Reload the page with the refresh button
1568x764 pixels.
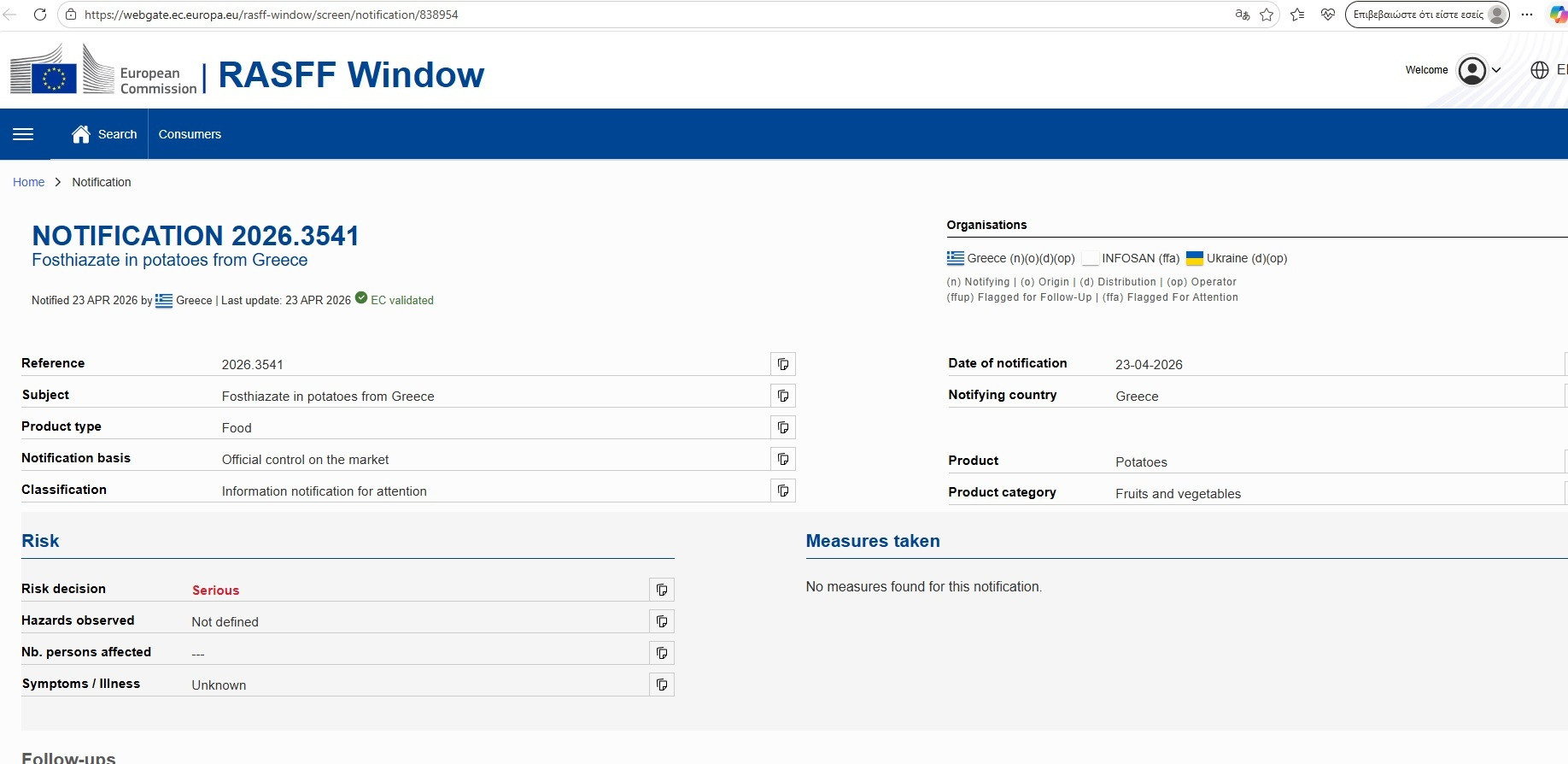point(40,15)
